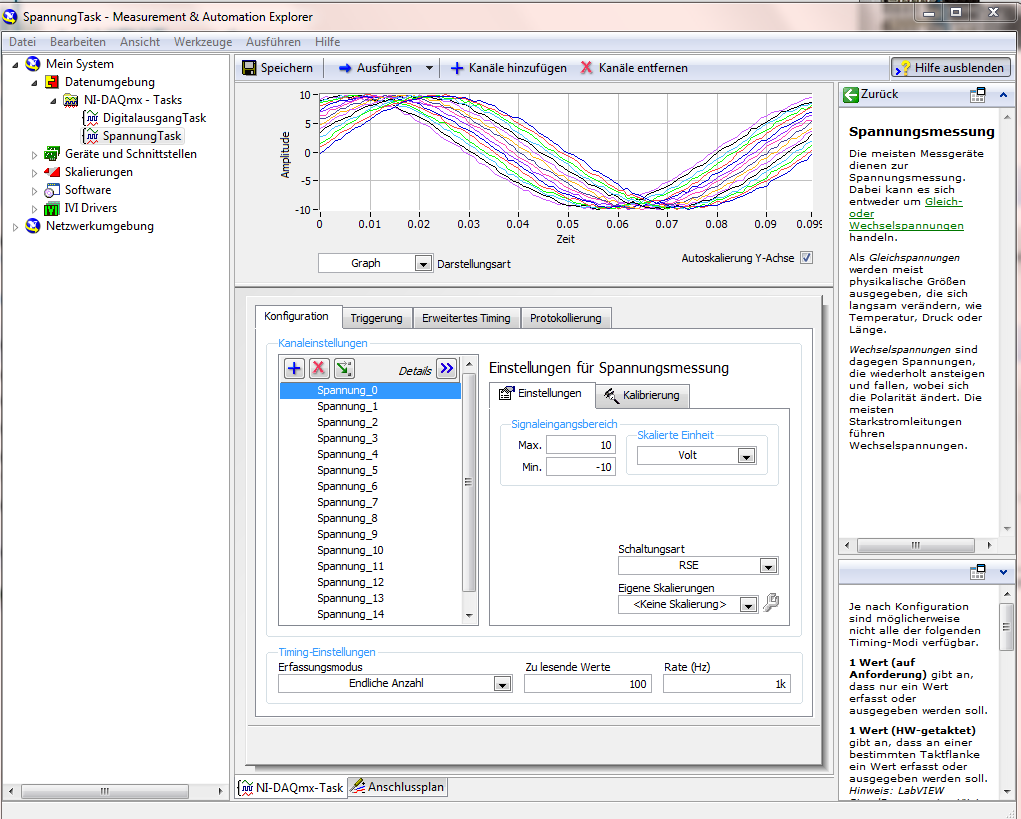This screenshot has height=819, width=1021.
Task: Open the Erfassungsmodus dropdown
Action: pos(502,684)
